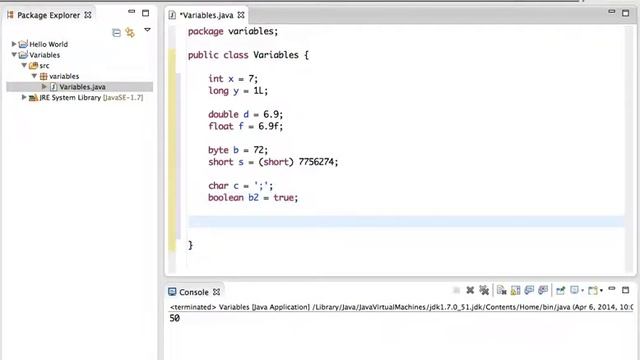This screenshot has width=640, height=360.
Task: Minimize the Package Explorer view
Action: click(131, 12)
